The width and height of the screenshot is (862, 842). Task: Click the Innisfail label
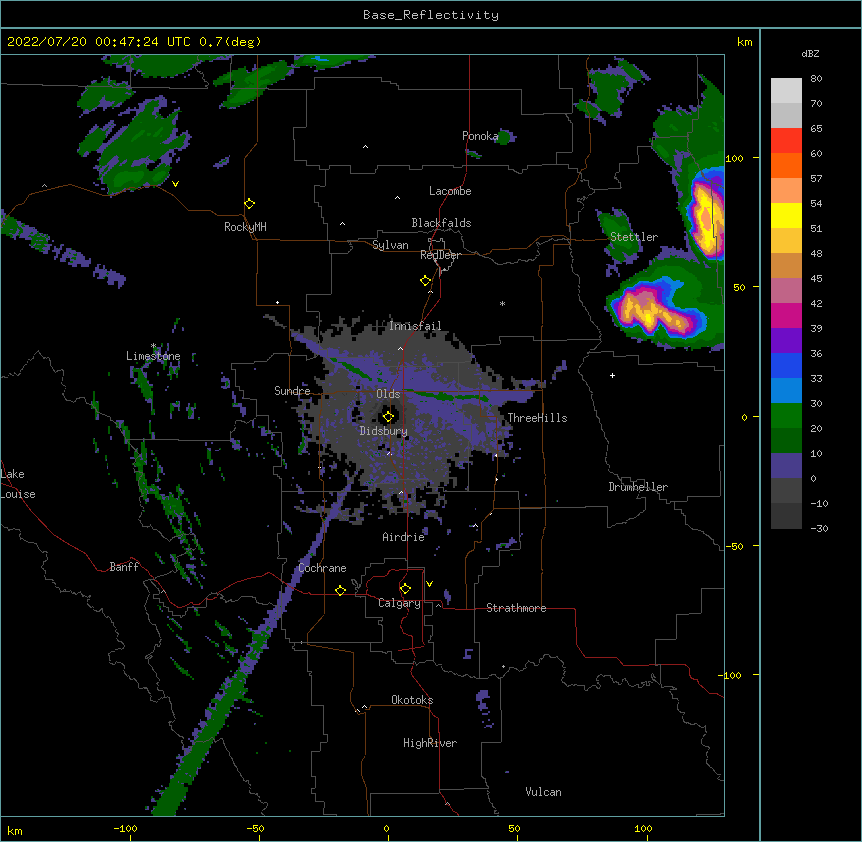click(x=415, y=326)
